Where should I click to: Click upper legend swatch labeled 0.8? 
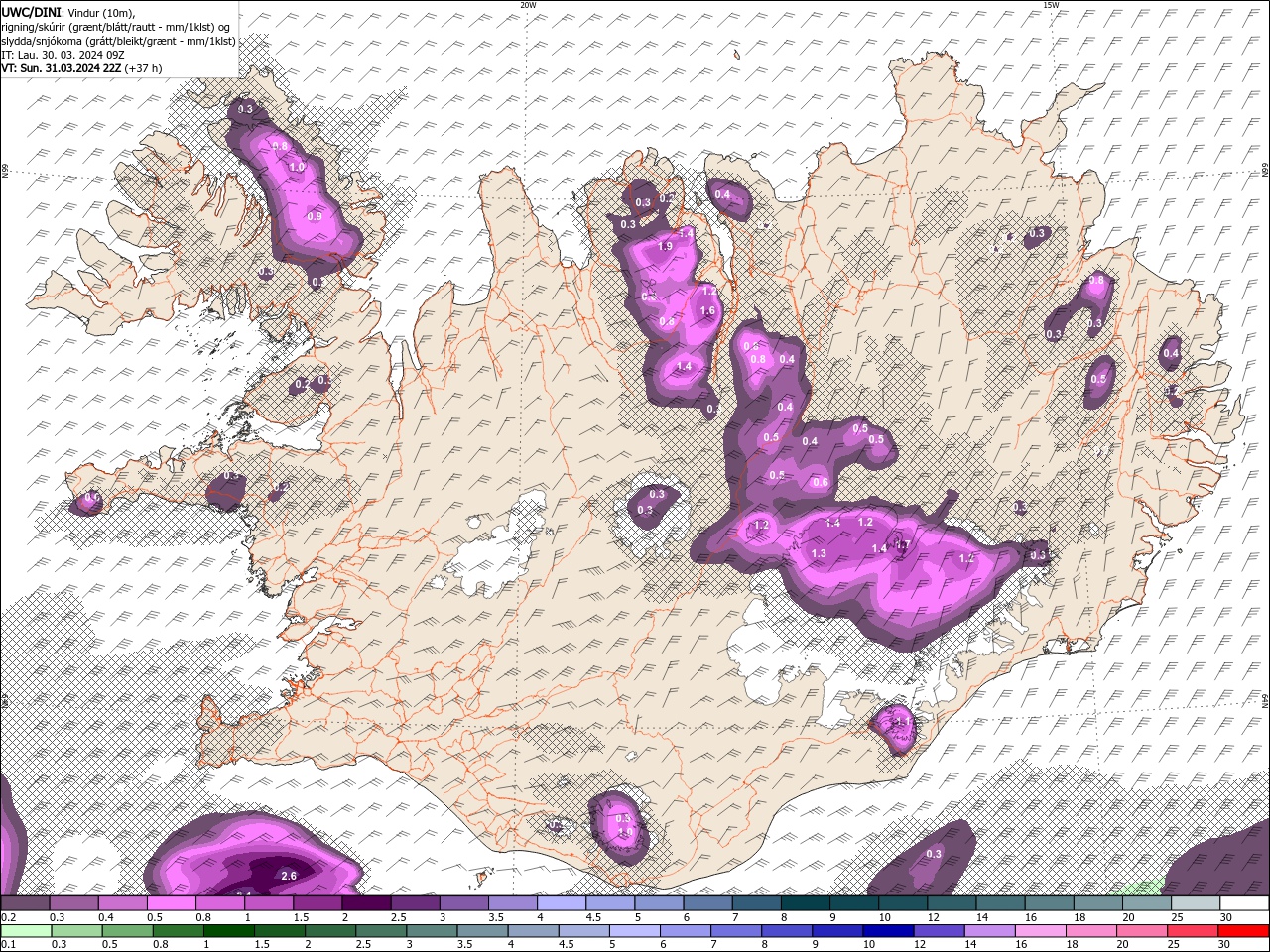pos(220,903)
